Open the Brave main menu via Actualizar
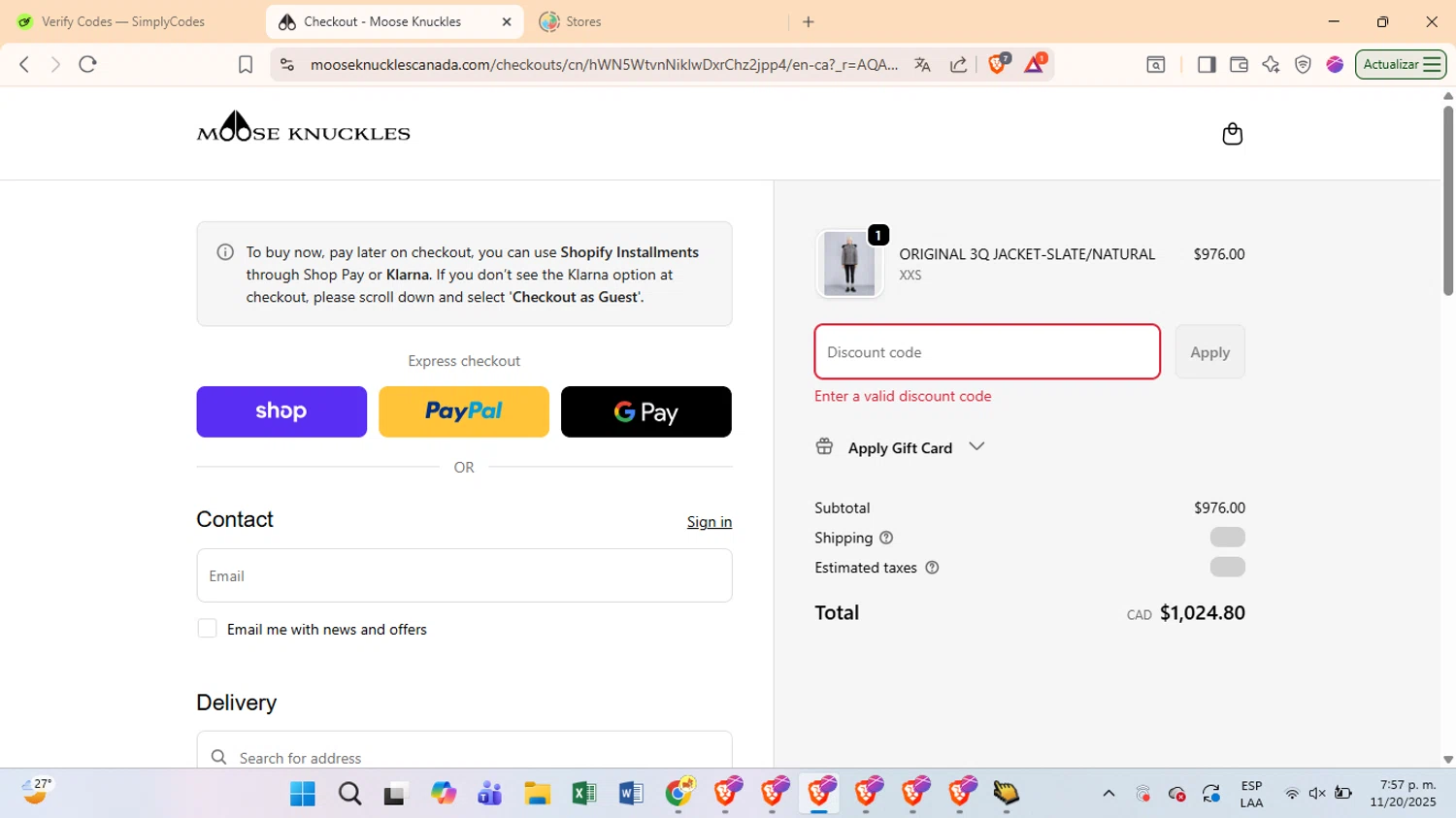 tap(1401, 64)
